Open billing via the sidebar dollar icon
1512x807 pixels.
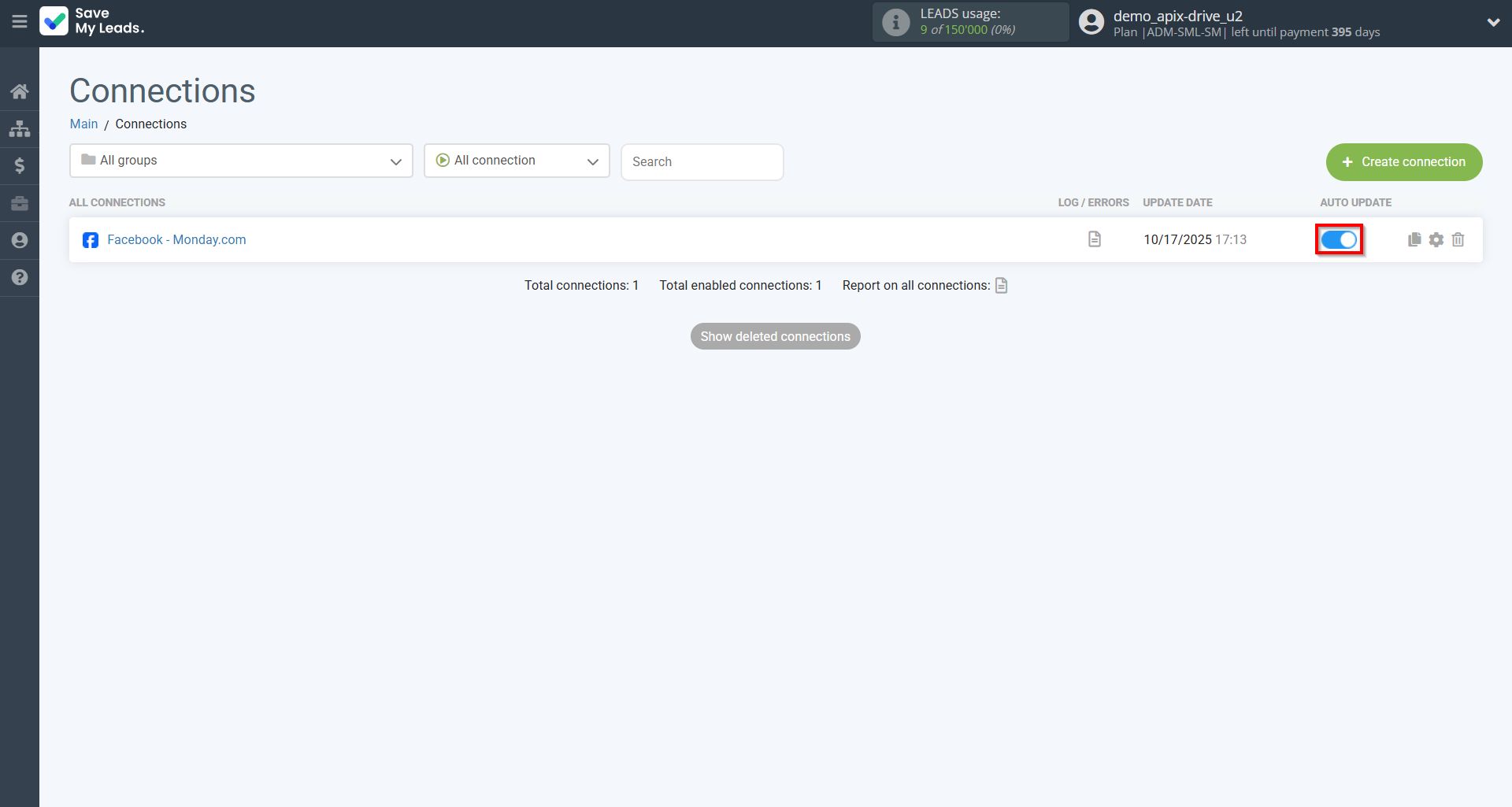click(x=20, y=165)
